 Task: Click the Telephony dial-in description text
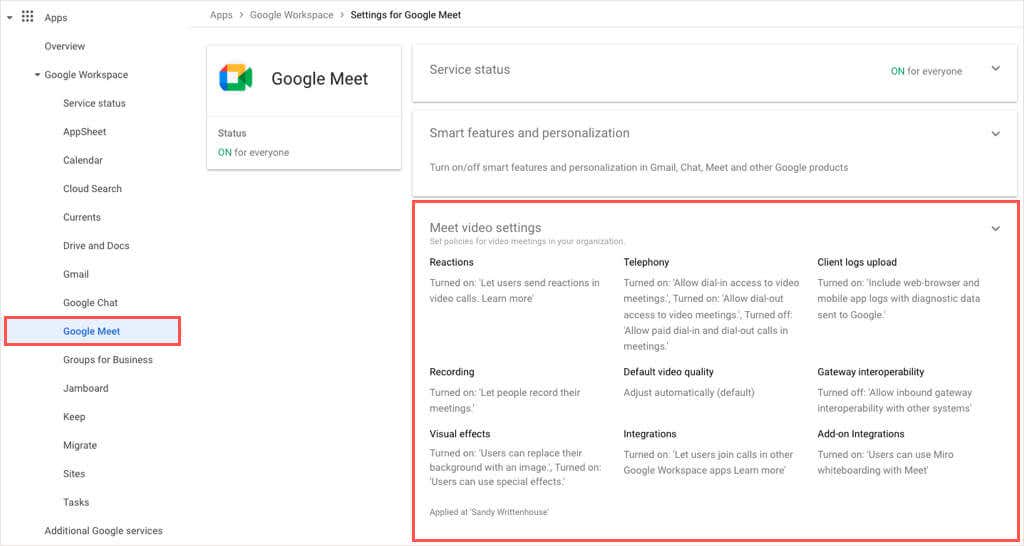click(711, 315)
